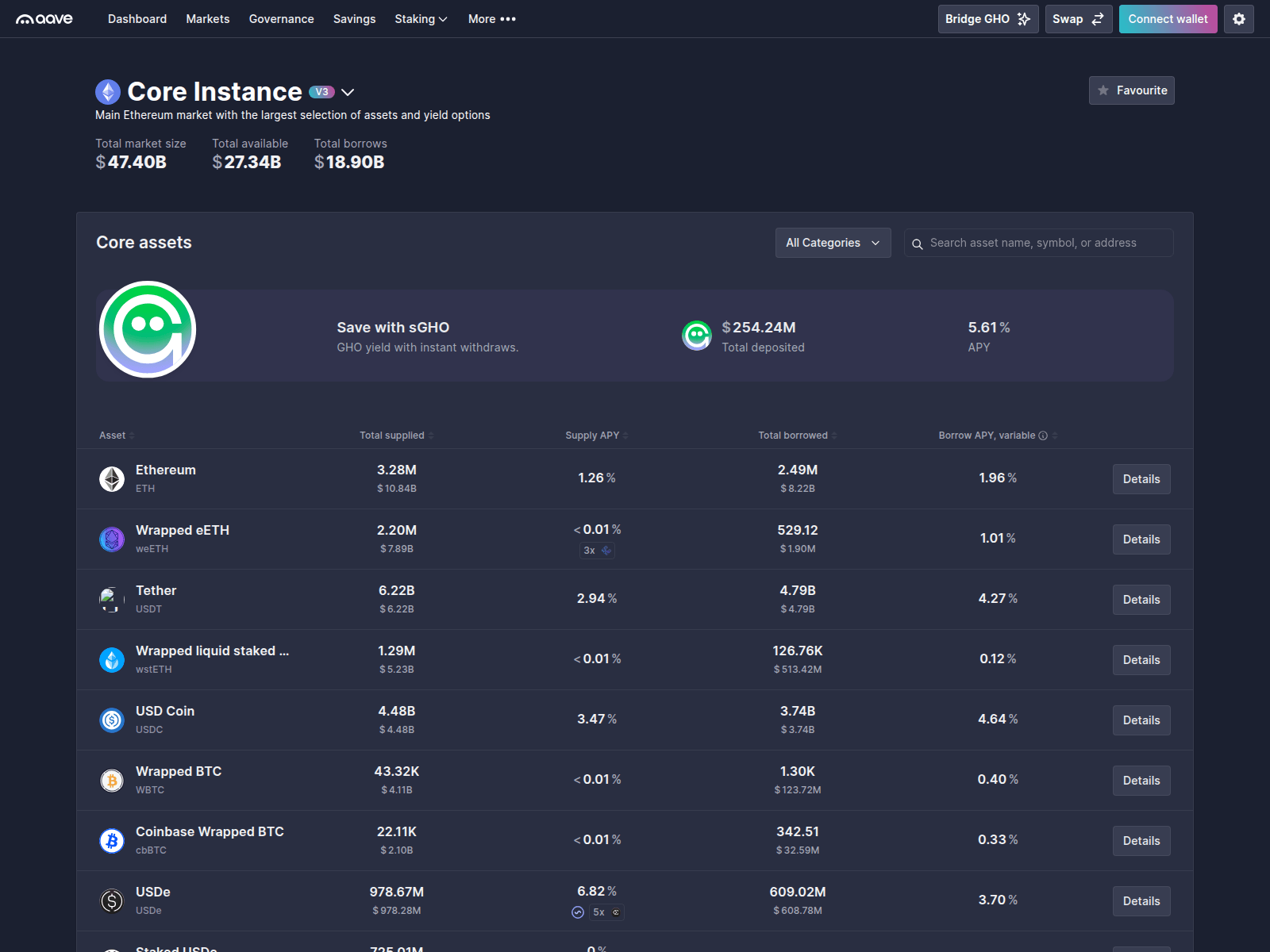Open the Governance menu item
The image size is (1270, 952).
(x=281, y=18)
